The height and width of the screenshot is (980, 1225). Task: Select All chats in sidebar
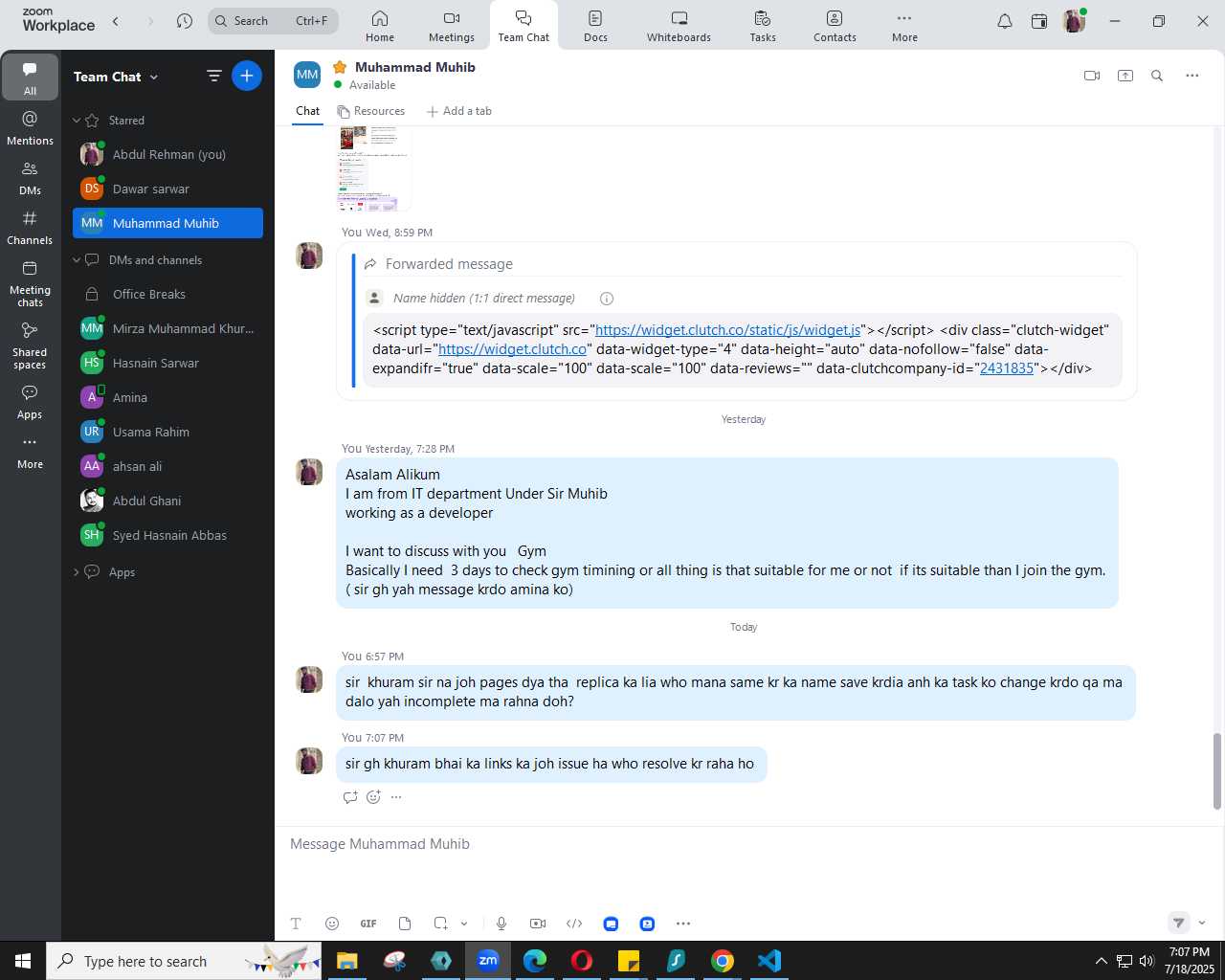pyautogui.click(x=30, y=78)
